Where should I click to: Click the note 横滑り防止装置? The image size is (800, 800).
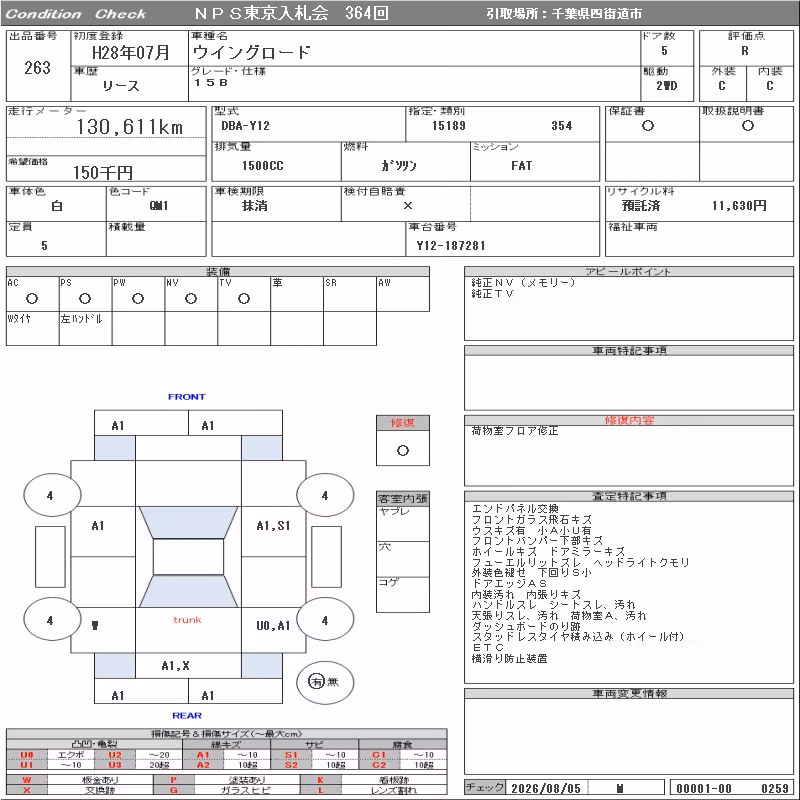[x=510, y=659]
